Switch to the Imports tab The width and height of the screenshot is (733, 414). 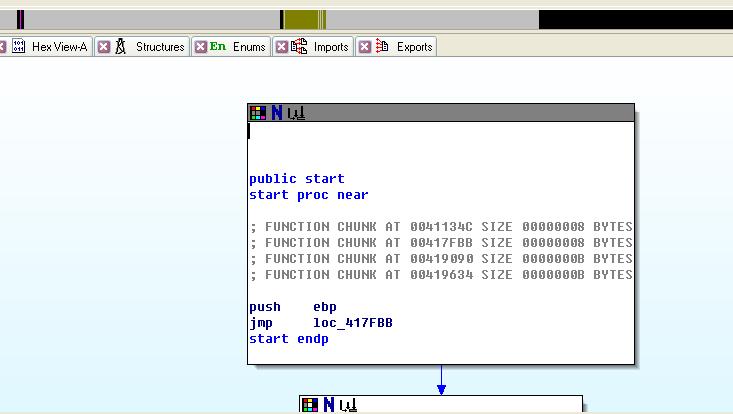click(x=313, y=47)
